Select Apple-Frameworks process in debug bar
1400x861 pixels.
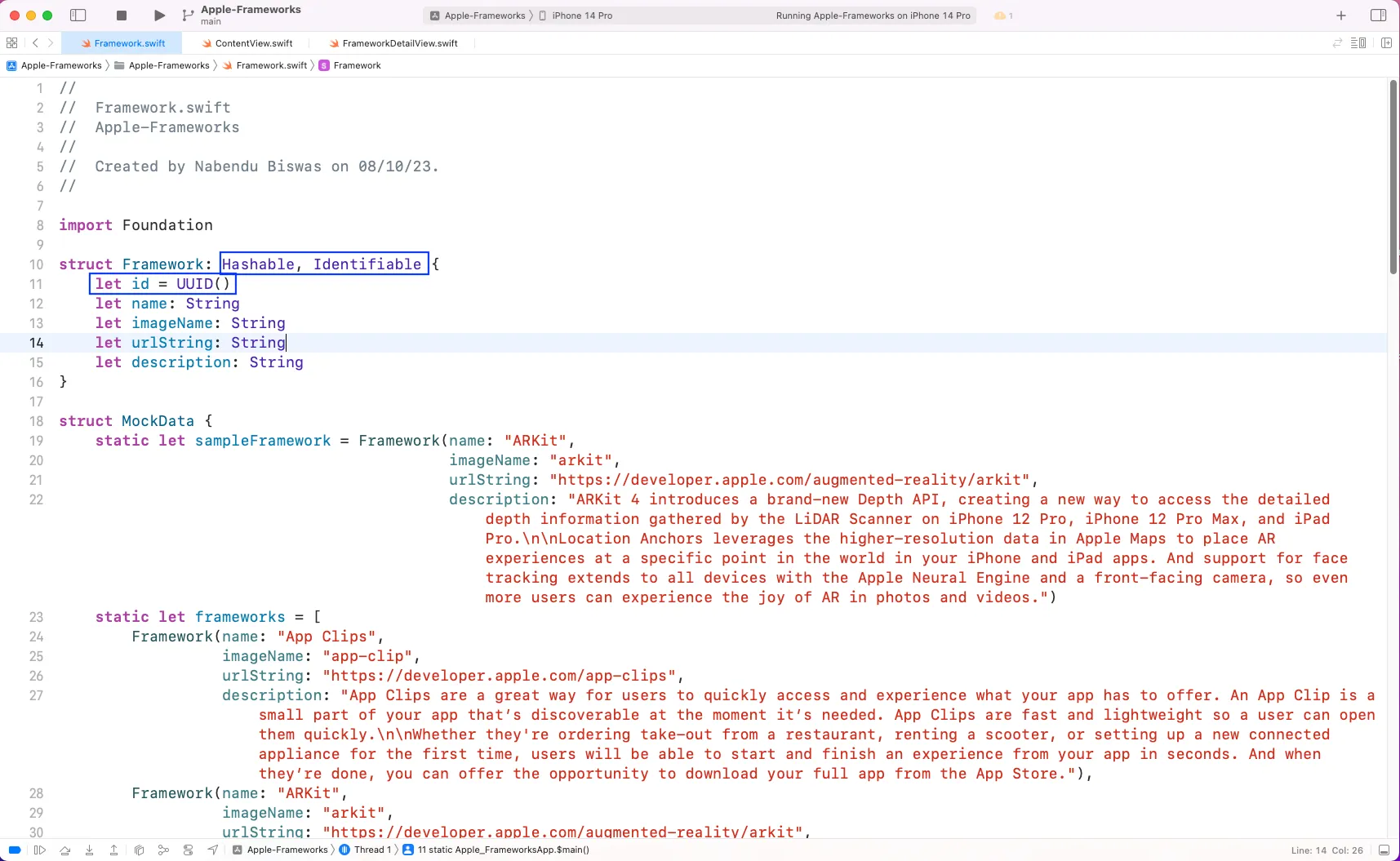(x=280, y=850)
